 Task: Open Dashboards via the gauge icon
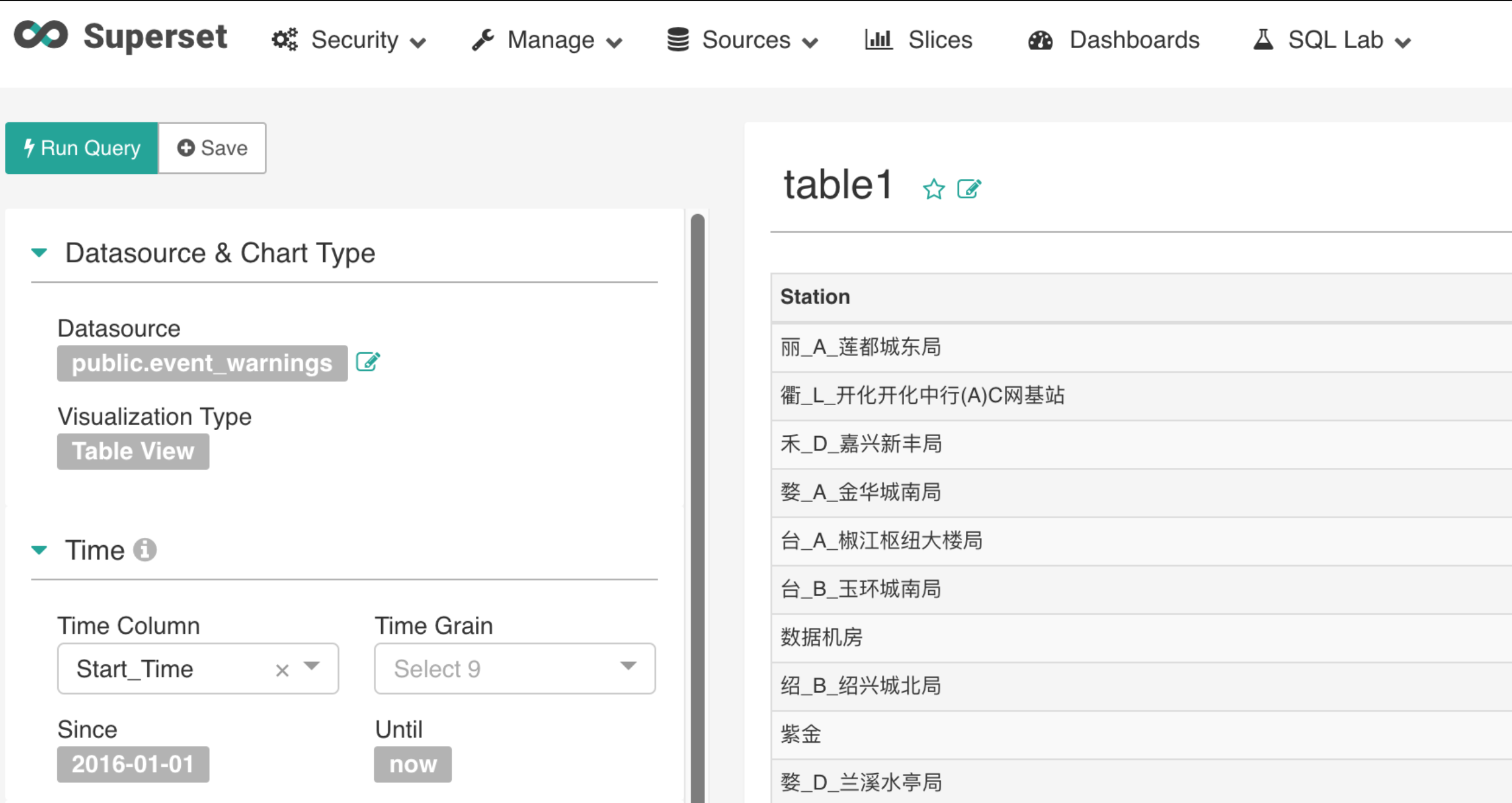tap(1040, 41)
